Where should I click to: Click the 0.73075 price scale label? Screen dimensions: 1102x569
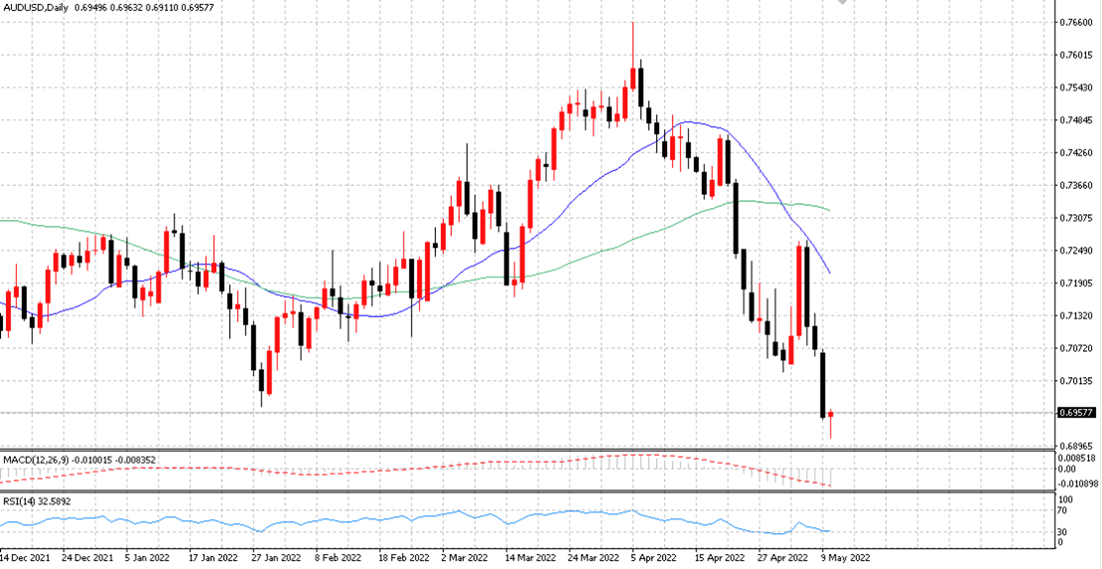pyautogui.click(x=1075, y=218)
